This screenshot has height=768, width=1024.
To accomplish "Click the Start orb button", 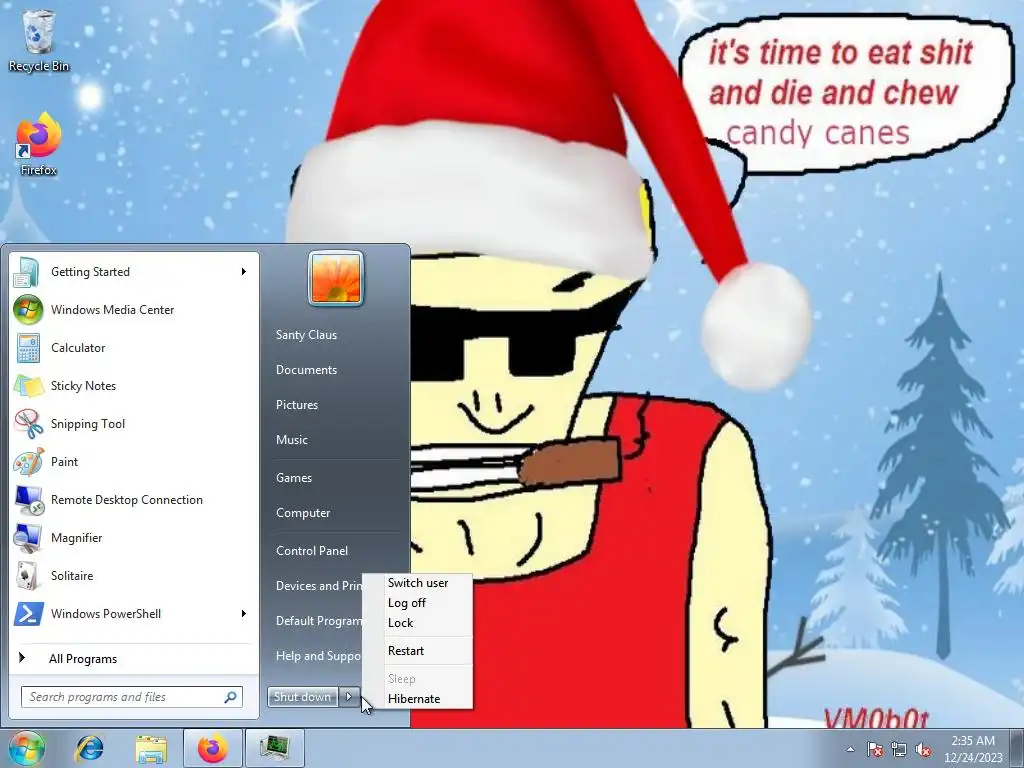I will (x=26, y=748).
